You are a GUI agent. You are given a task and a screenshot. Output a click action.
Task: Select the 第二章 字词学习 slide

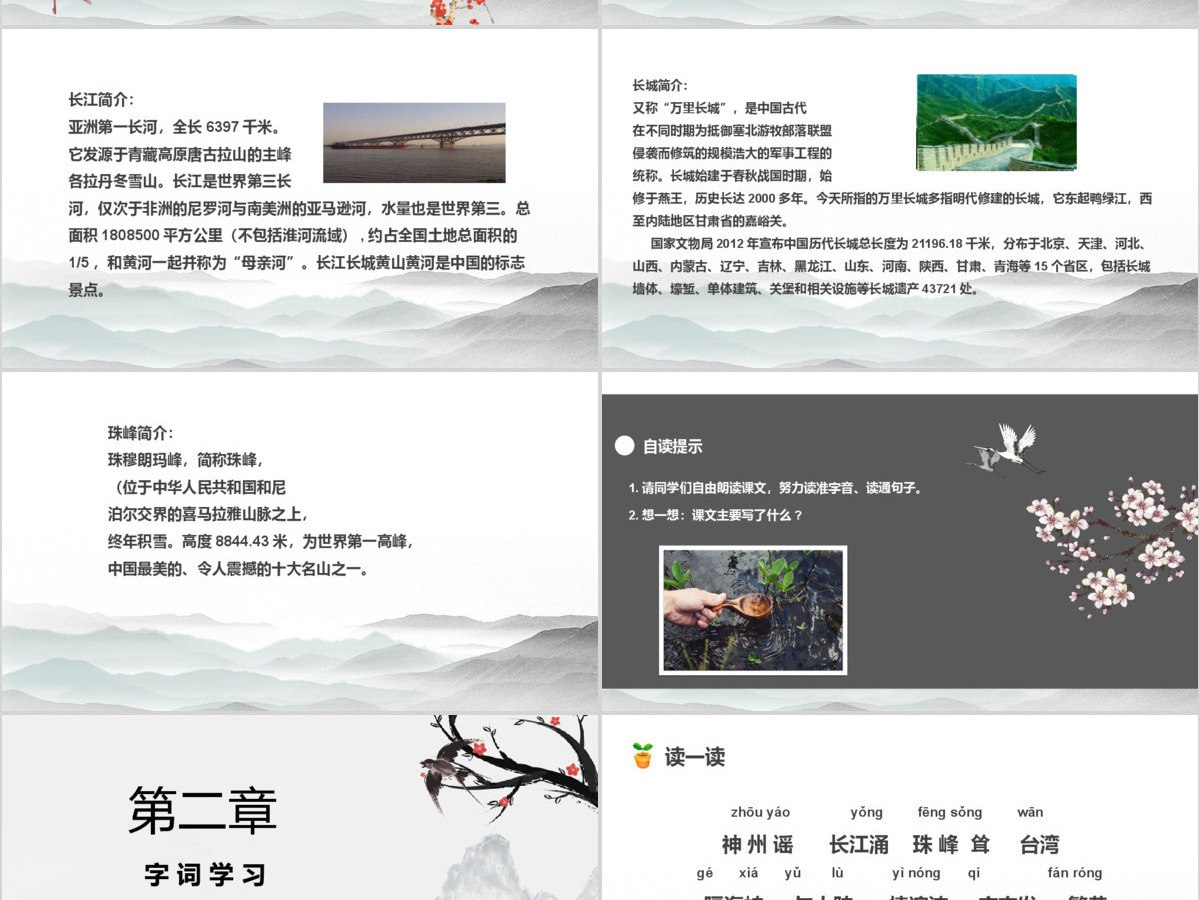tap(300, 807)
